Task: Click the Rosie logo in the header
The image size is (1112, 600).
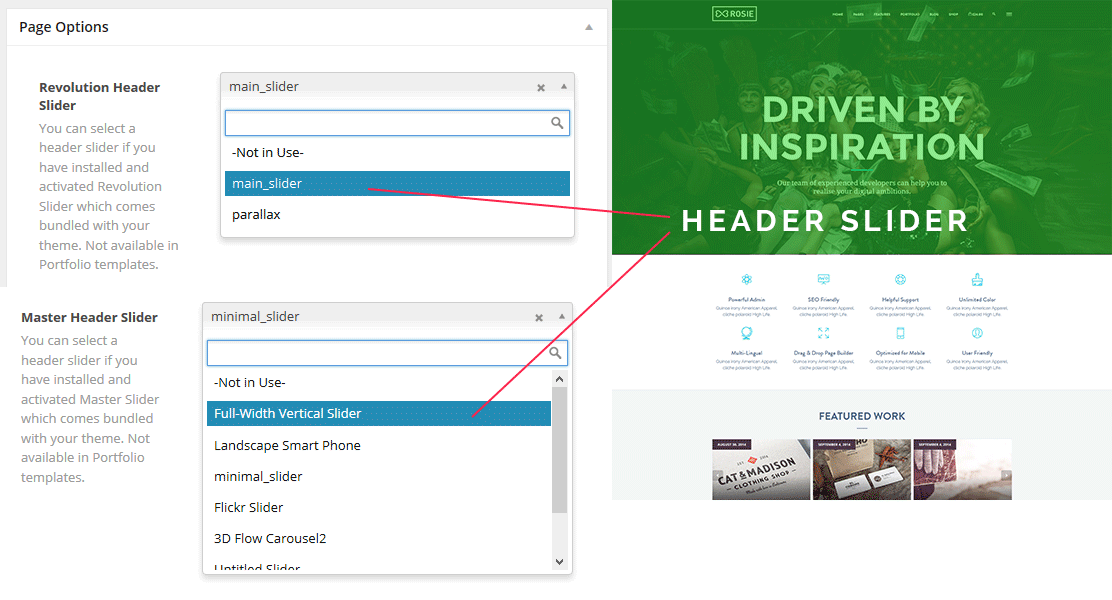Action: 734,14
